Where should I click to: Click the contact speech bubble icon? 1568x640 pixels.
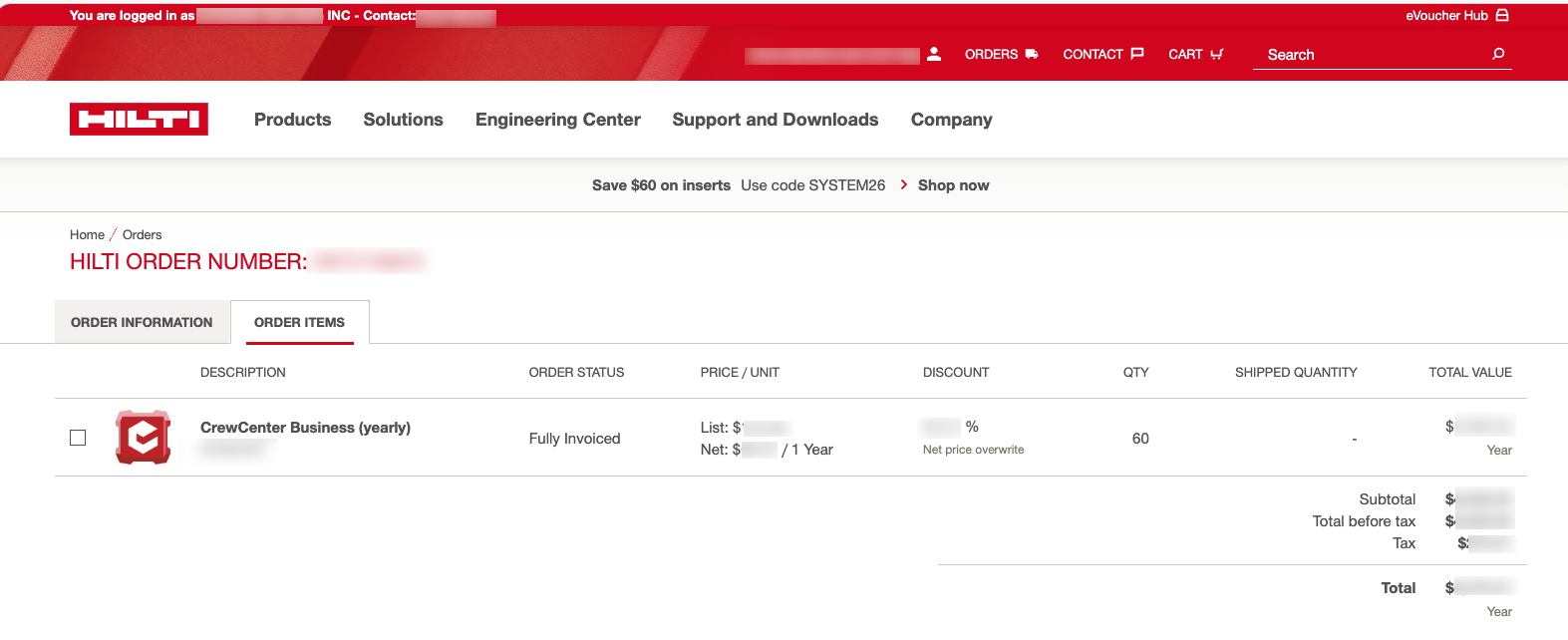(1136, 54)
